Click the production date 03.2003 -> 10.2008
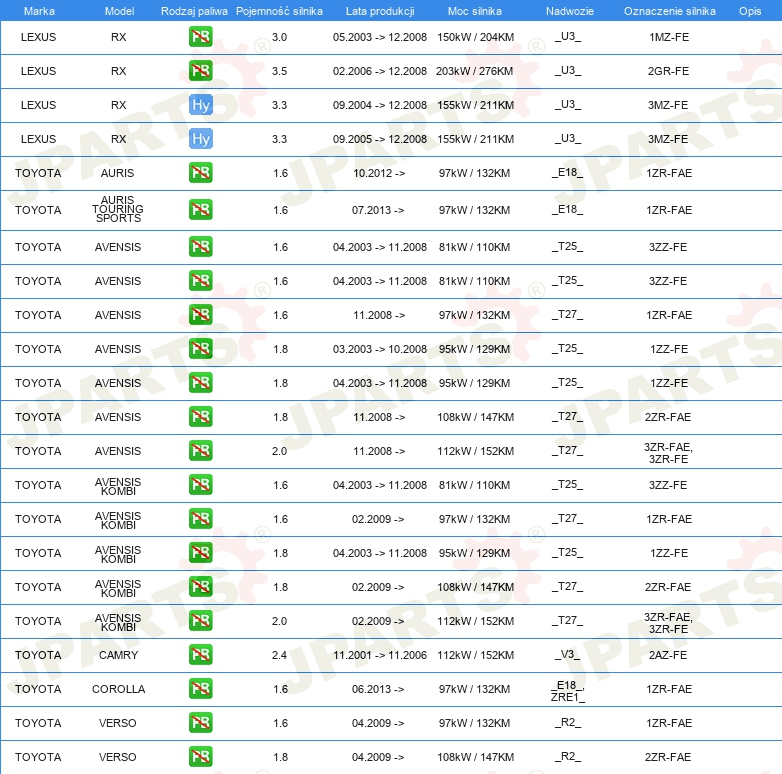 pos(380,349)
